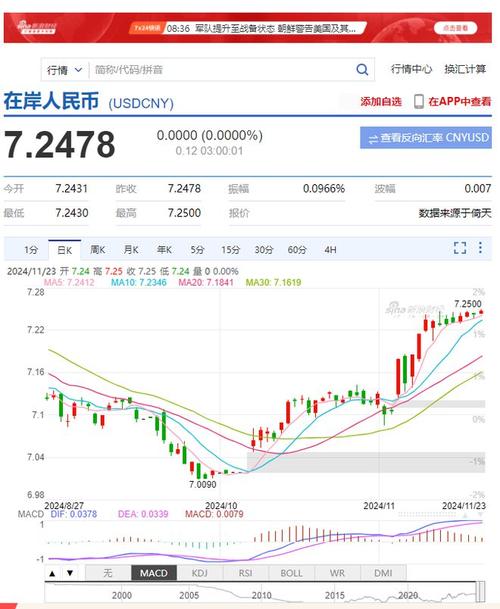
Task: Open the three-dot chart menu
Action: pyautogui.click(x=481, y=248)
